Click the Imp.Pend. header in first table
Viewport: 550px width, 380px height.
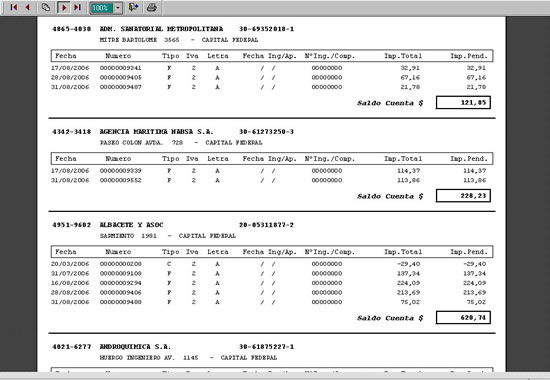point(469,56)
